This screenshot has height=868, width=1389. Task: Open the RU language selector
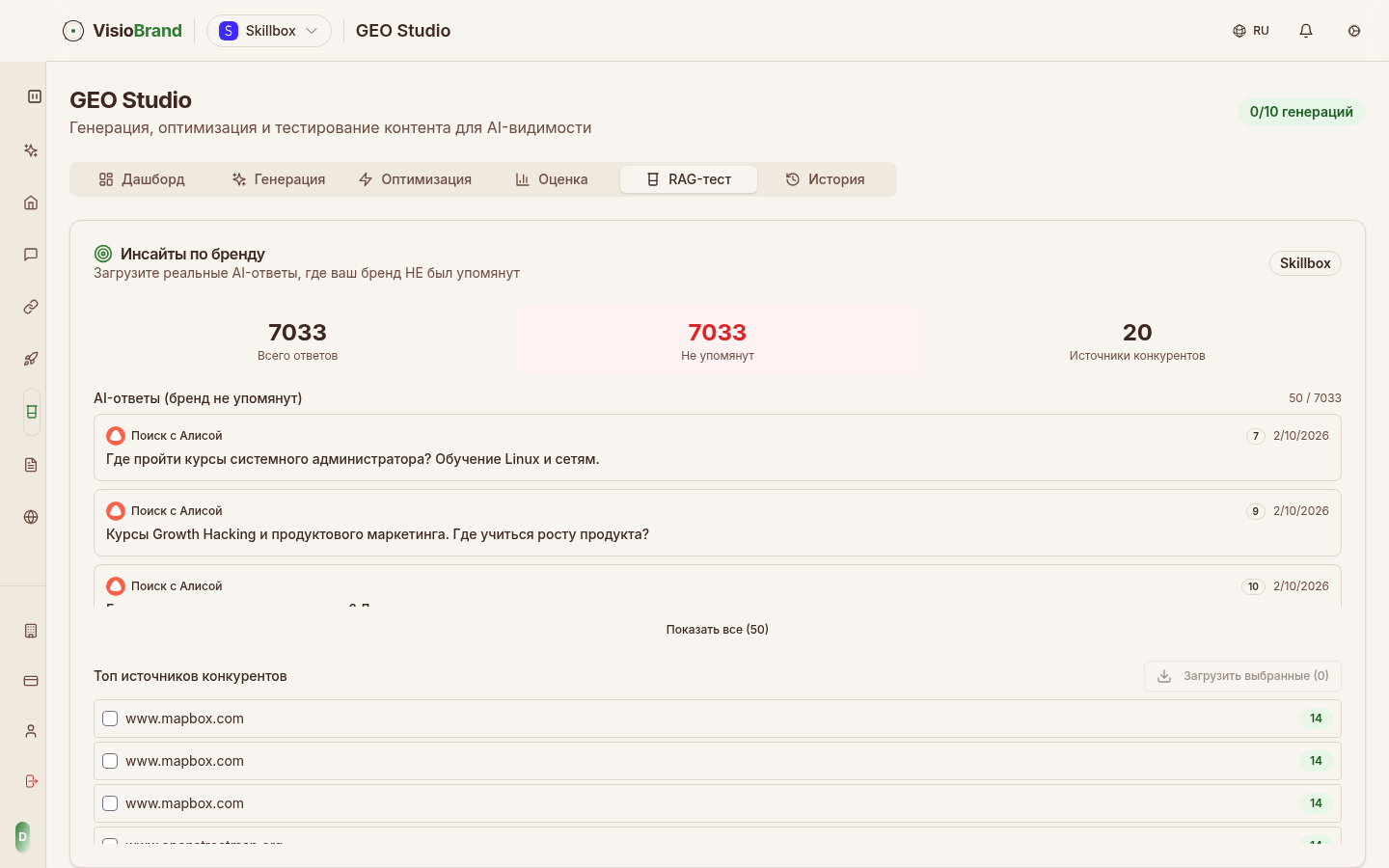pos(1251,31)
